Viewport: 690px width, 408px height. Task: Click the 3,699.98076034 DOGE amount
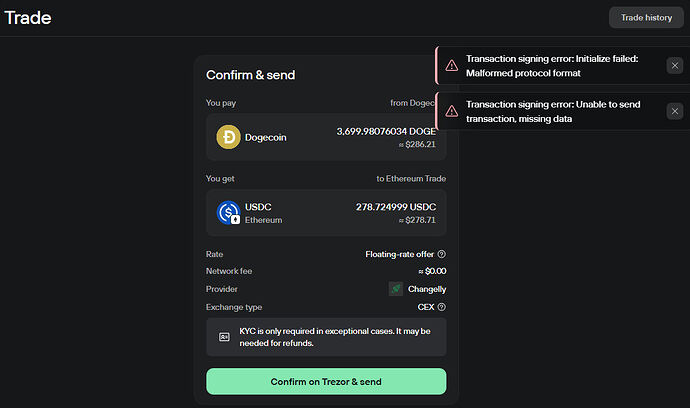386,131
